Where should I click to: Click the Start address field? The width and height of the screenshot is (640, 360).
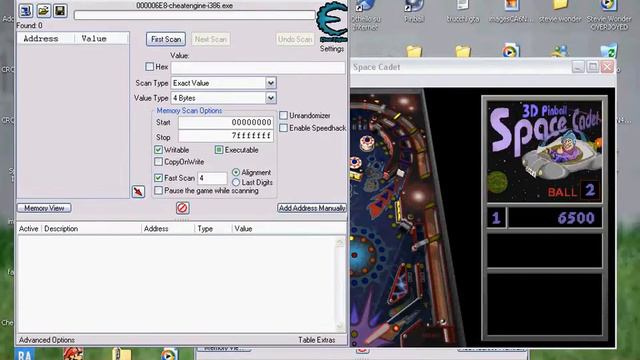[x=226, y=122]
